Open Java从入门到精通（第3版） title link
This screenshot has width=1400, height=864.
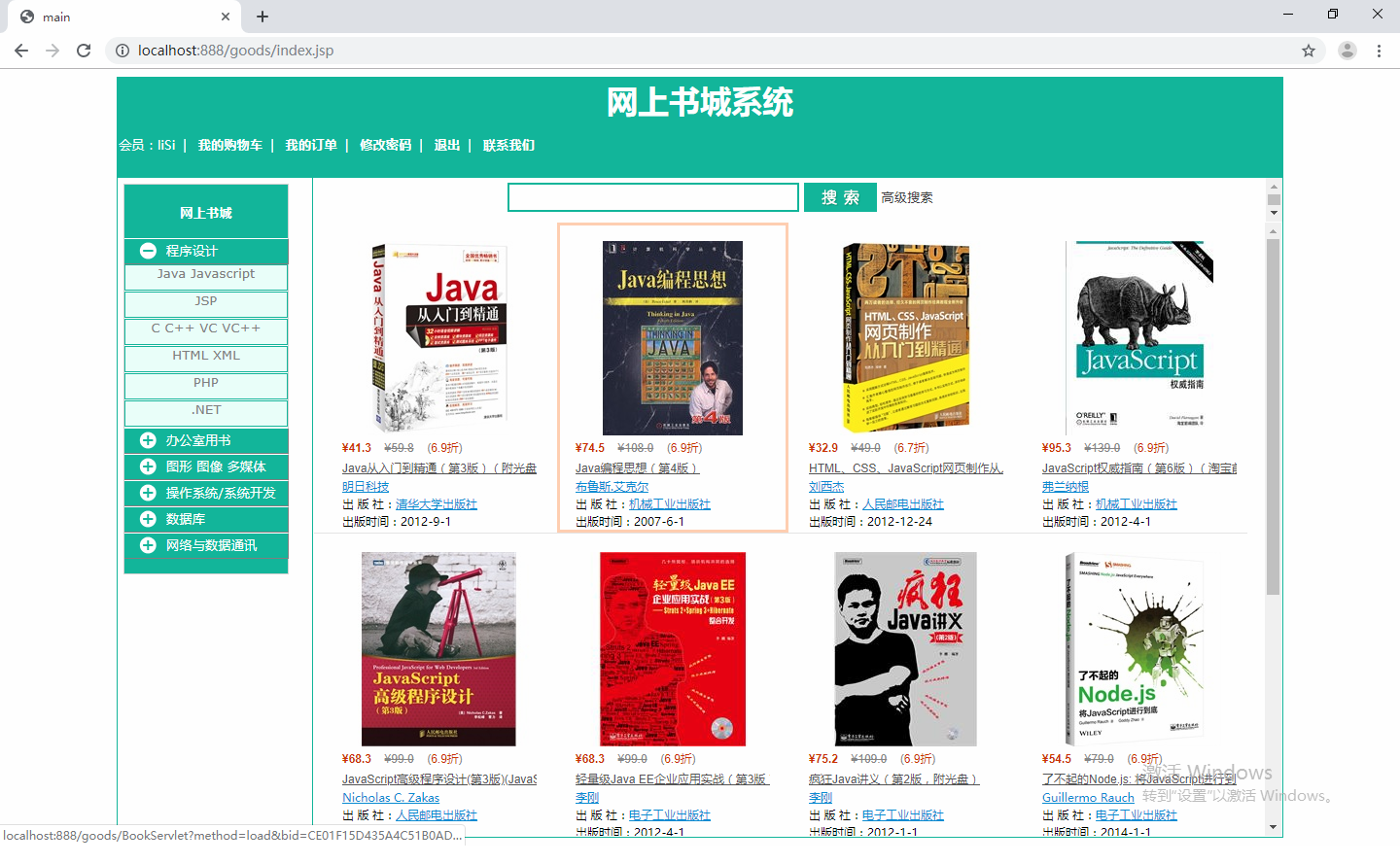coord(439,468)
